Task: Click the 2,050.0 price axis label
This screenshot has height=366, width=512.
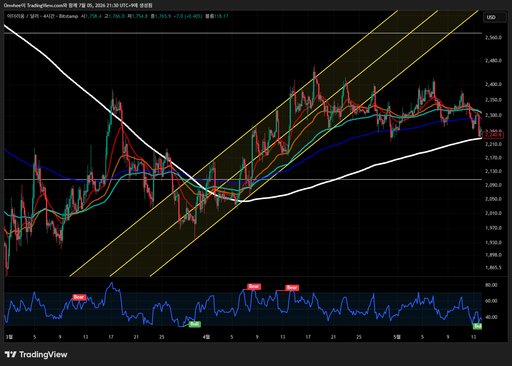Action: [493, 199]
